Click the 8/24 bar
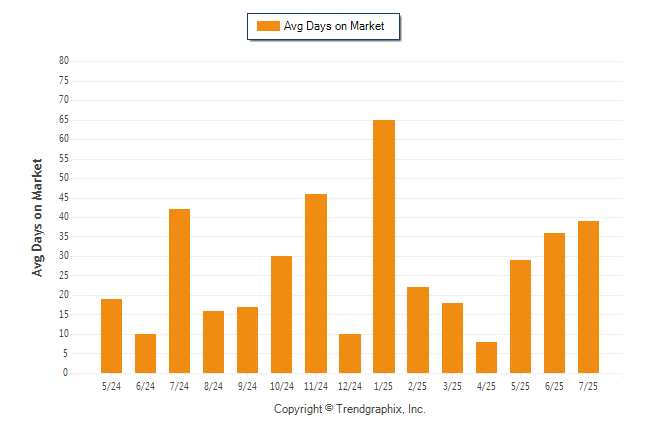This screenshot has width=646, height=434. tap(213, 342)
